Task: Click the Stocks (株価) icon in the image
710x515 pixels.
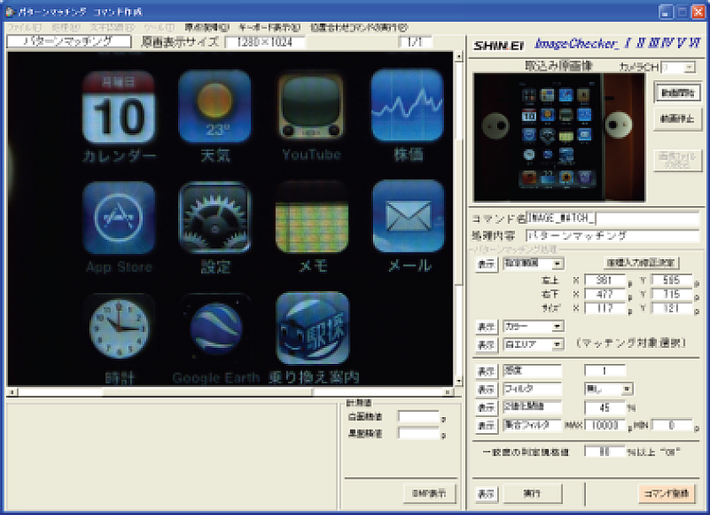Action: coord(407,105)
